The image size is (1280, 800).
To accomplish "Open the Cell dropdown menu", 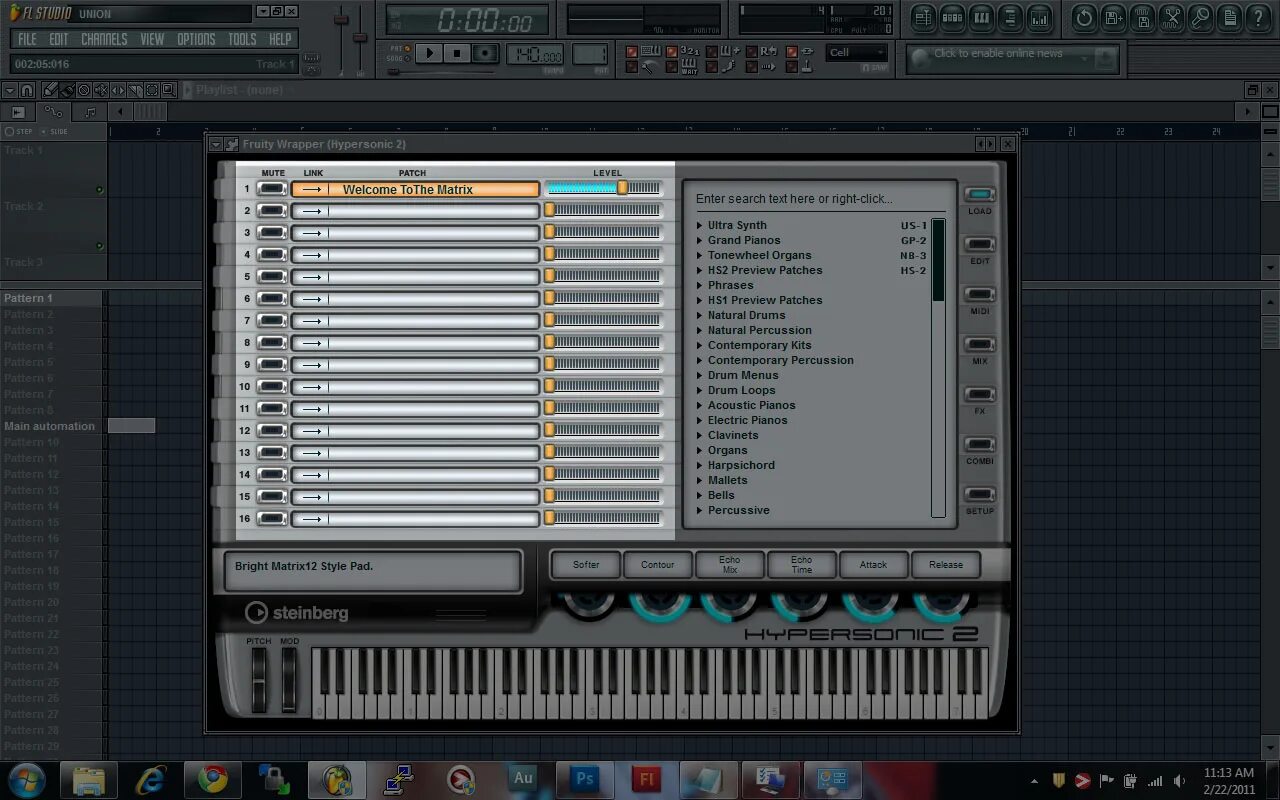I will coord(858,52).
